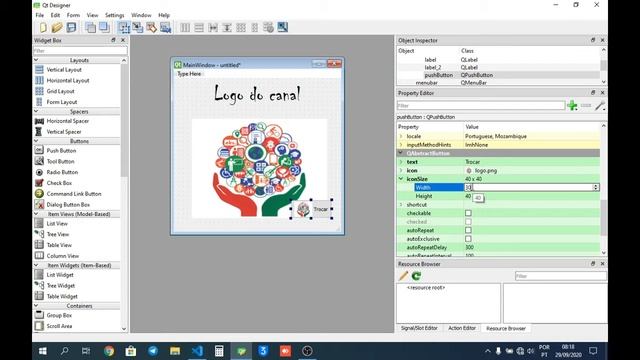Click Type Here in the form menubar
640x360 pixels.
(189, 74)
